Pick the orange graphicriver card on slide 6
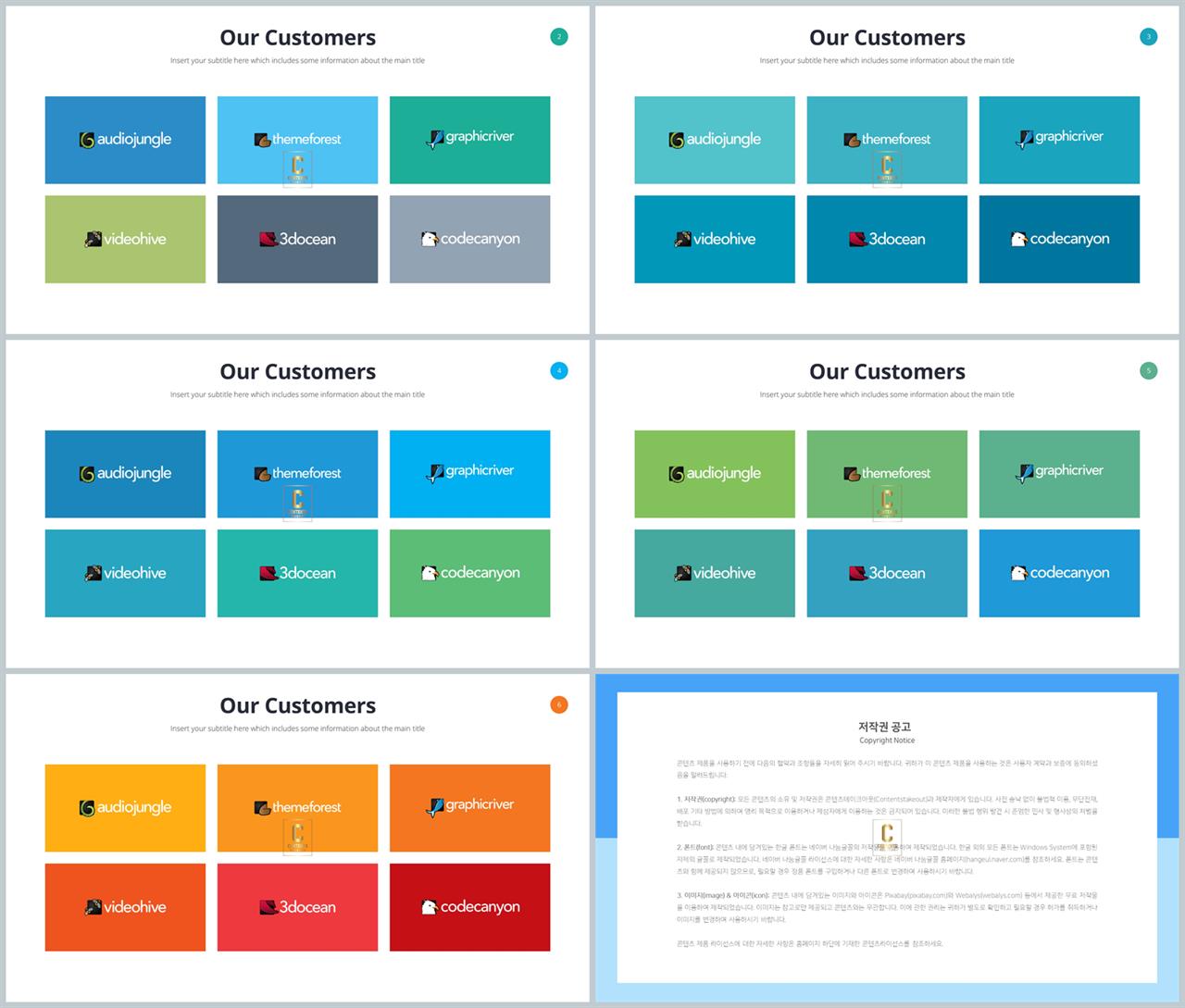 tap(469, 808)
